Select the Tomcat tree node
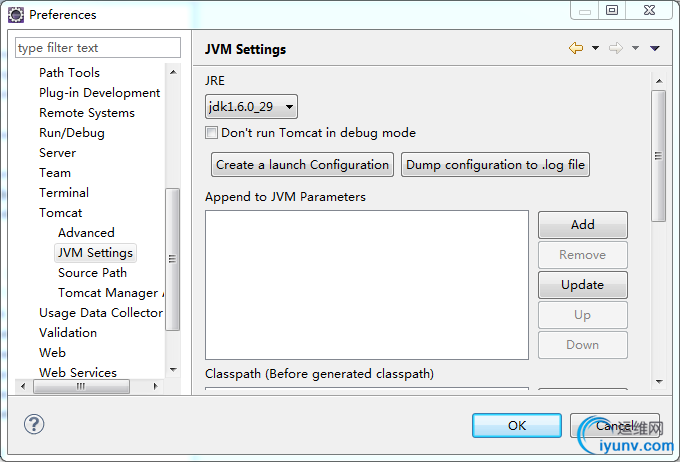 pos(60,213)
